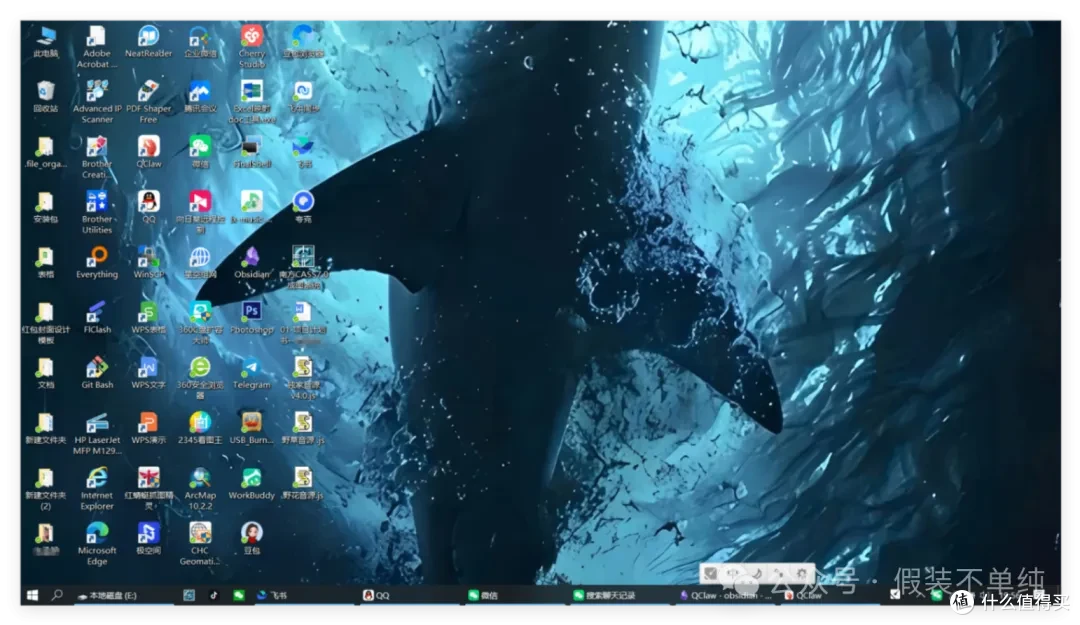Image resolution: width=1080 pixels, height=625 pixels.
Task: Select the 野草音源.js file
Action: (x=303, y=428)
